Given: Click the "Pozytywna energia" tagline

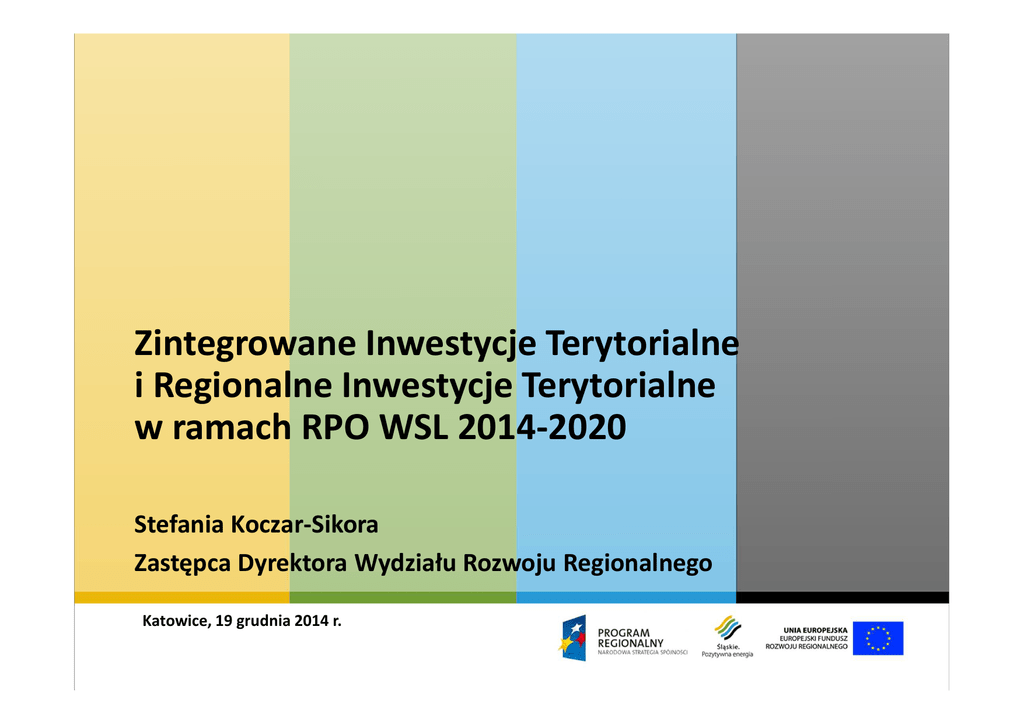Looking at the screenshot, I should point(727,654).
